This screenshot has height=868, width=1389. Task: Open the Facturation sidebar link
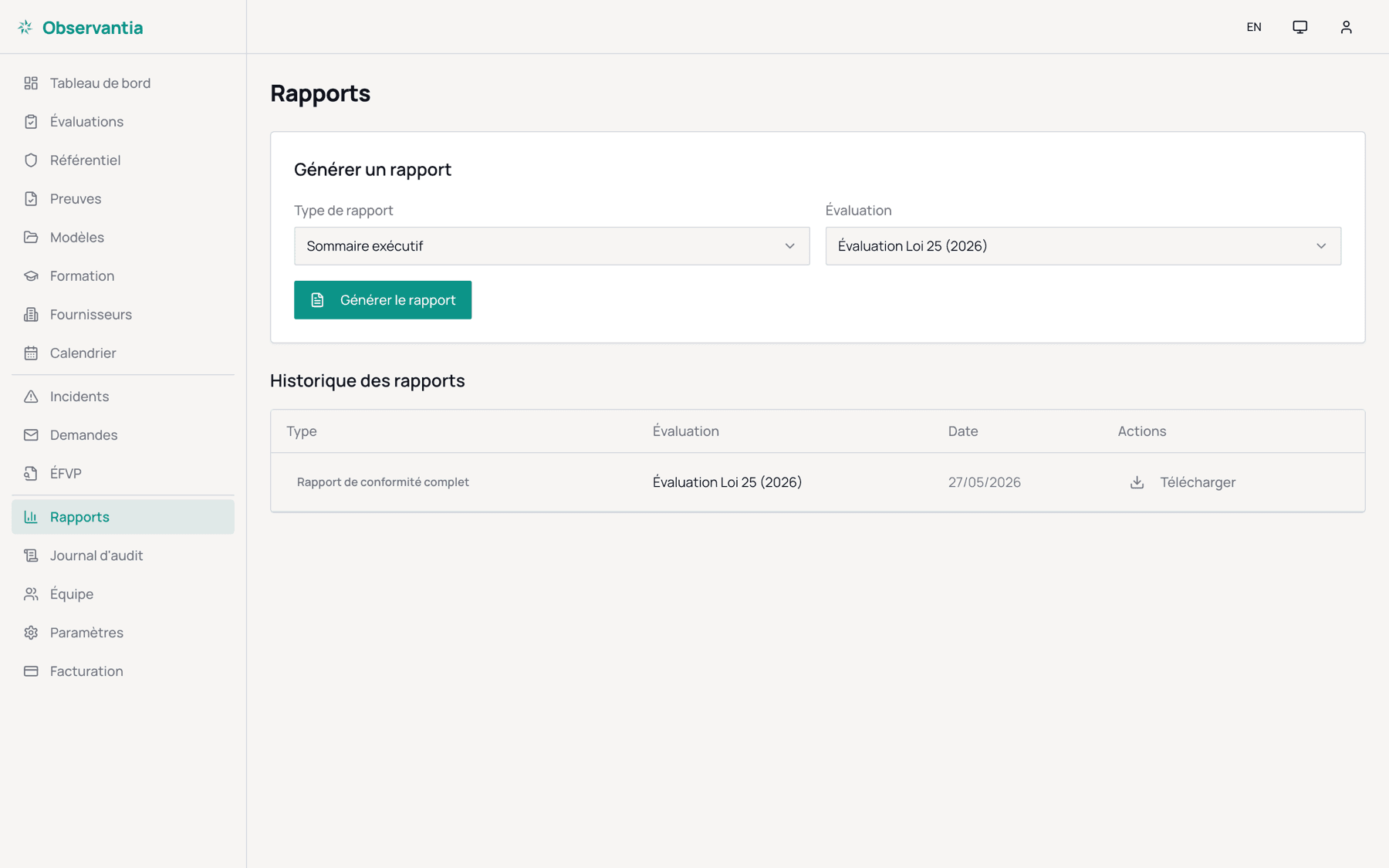click(123, 670)
